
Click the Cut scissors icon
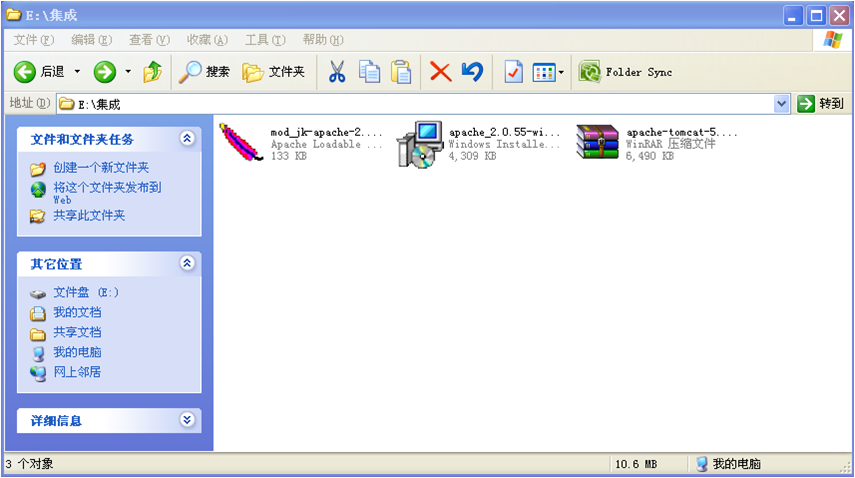tap(337, 71)
